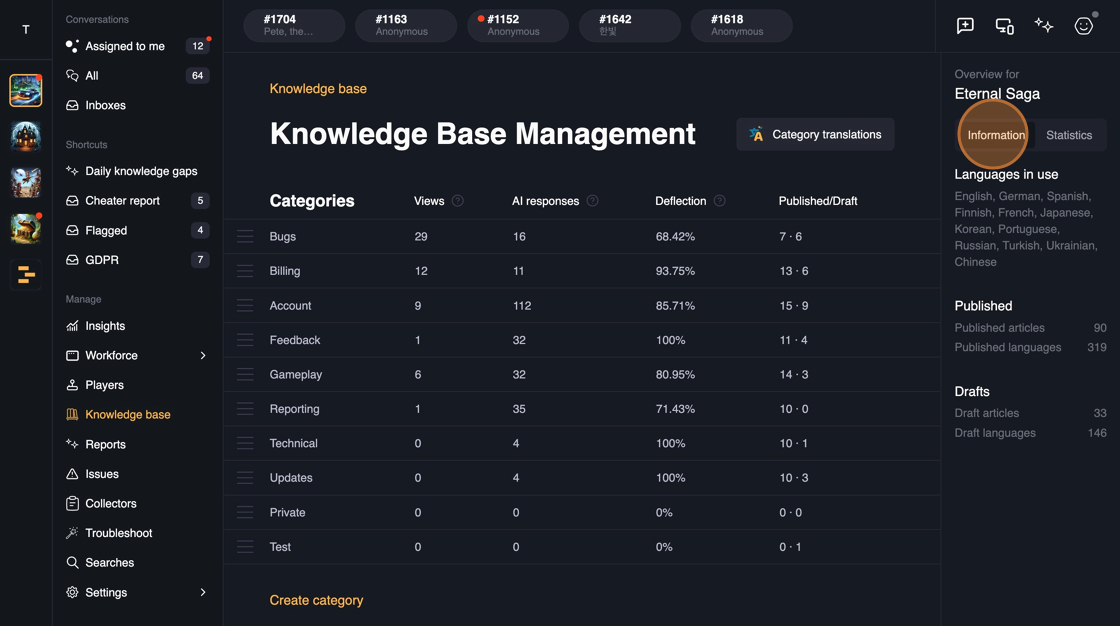Screen dimensions: 1120x626
Task: Open the smiley face profile icon
Action: click(1084, 26)
